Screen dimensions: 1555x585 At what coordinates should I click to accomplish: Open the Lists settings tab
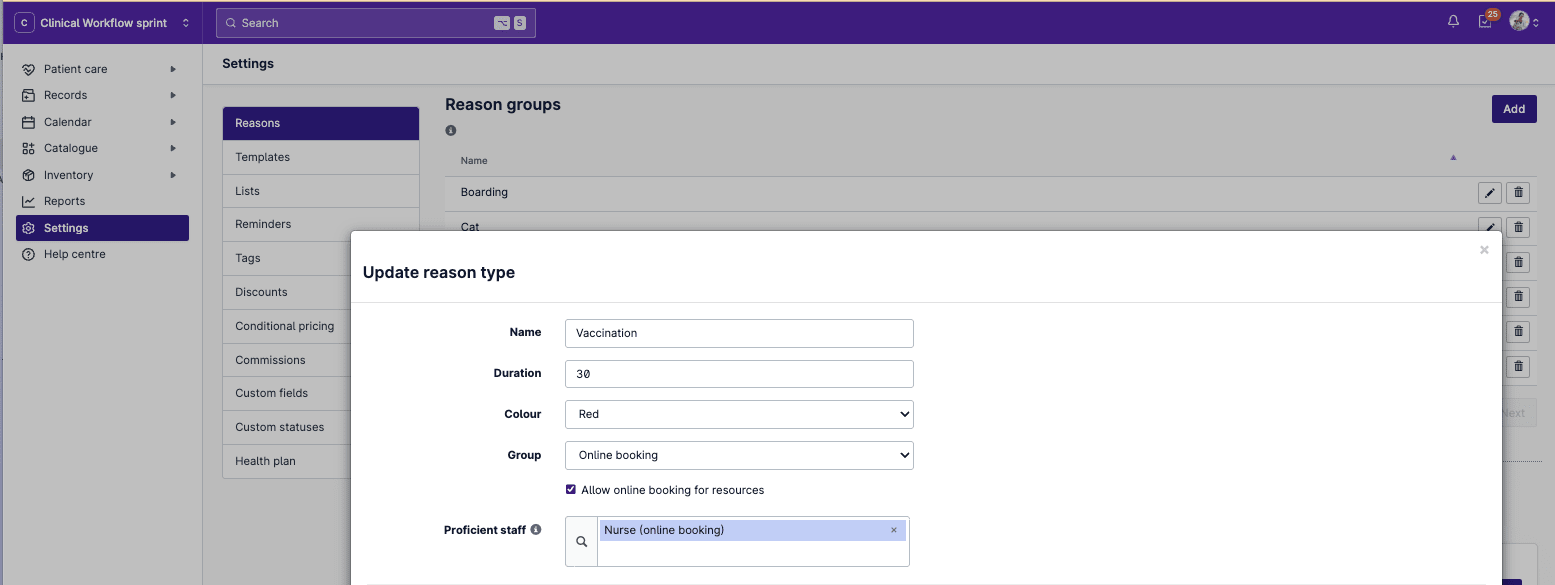coord(321,191)
